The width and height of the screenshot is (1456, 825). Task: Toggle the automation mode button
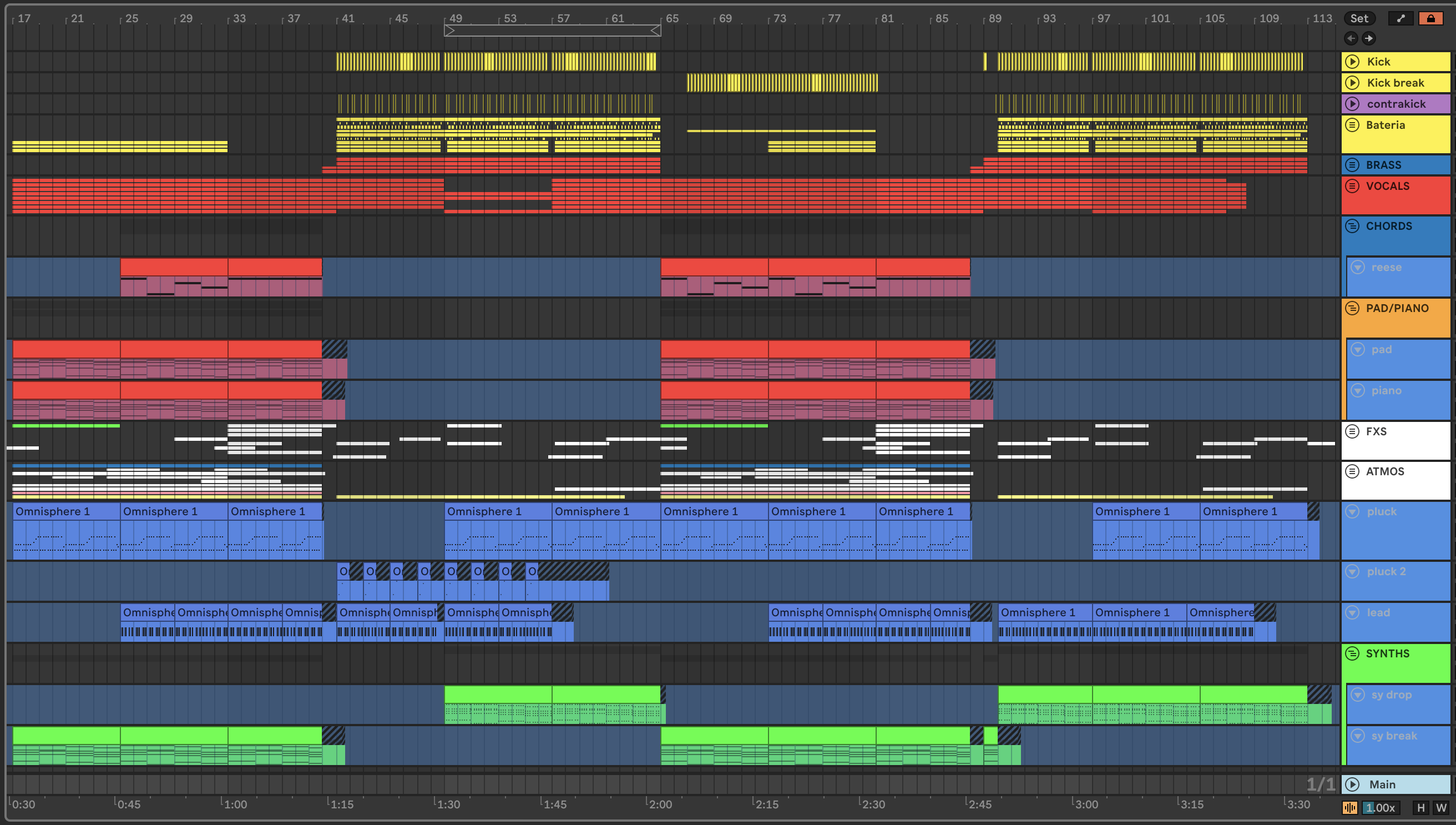coord(1401,18)
